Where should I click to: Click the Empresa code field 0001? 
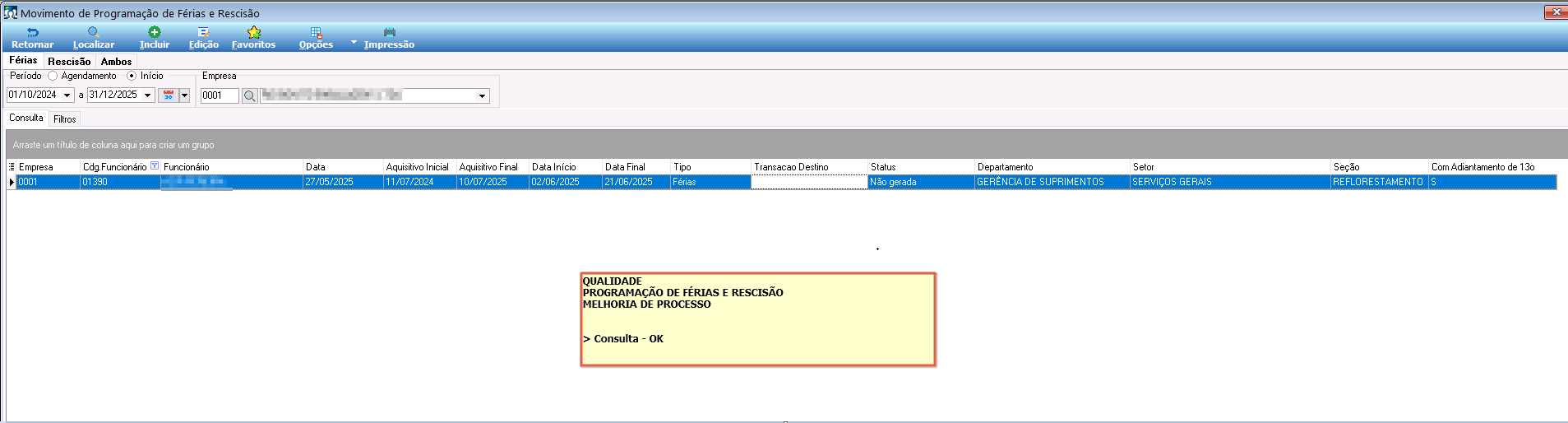click(x=220, y=95)
